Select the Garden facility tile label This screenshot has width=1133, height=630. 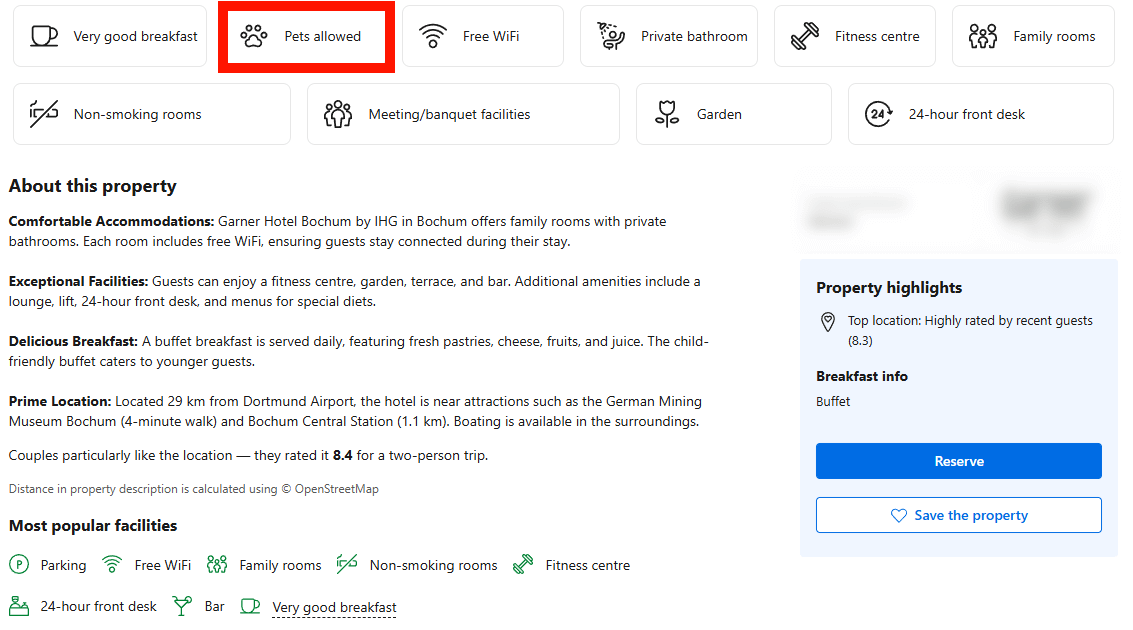[719, 114]
